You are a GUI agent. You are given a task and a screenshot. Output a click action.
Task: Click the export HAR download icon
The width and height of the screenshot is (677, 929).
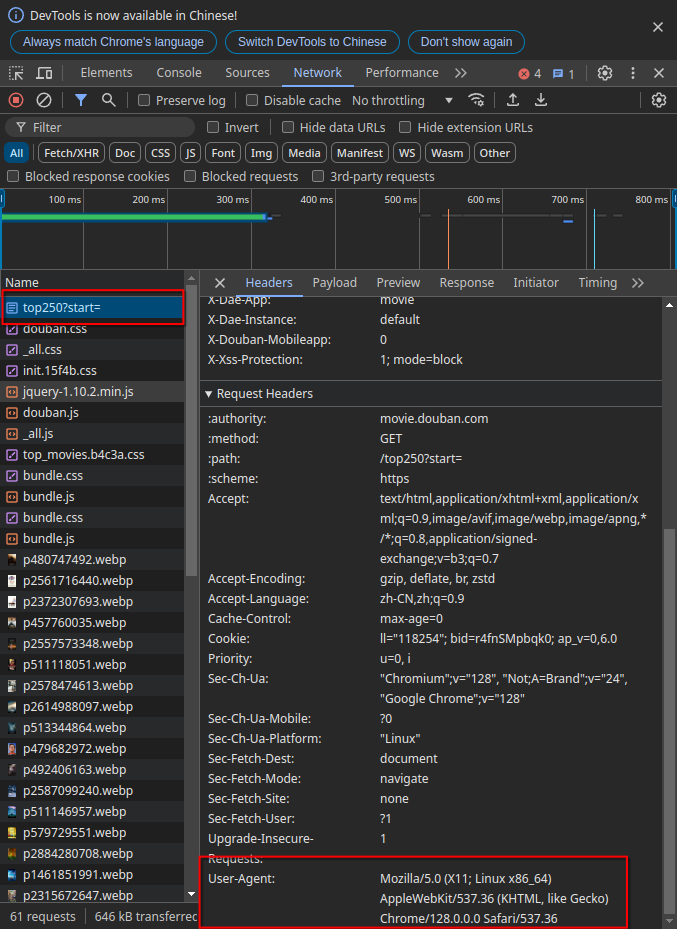point(541,100)
